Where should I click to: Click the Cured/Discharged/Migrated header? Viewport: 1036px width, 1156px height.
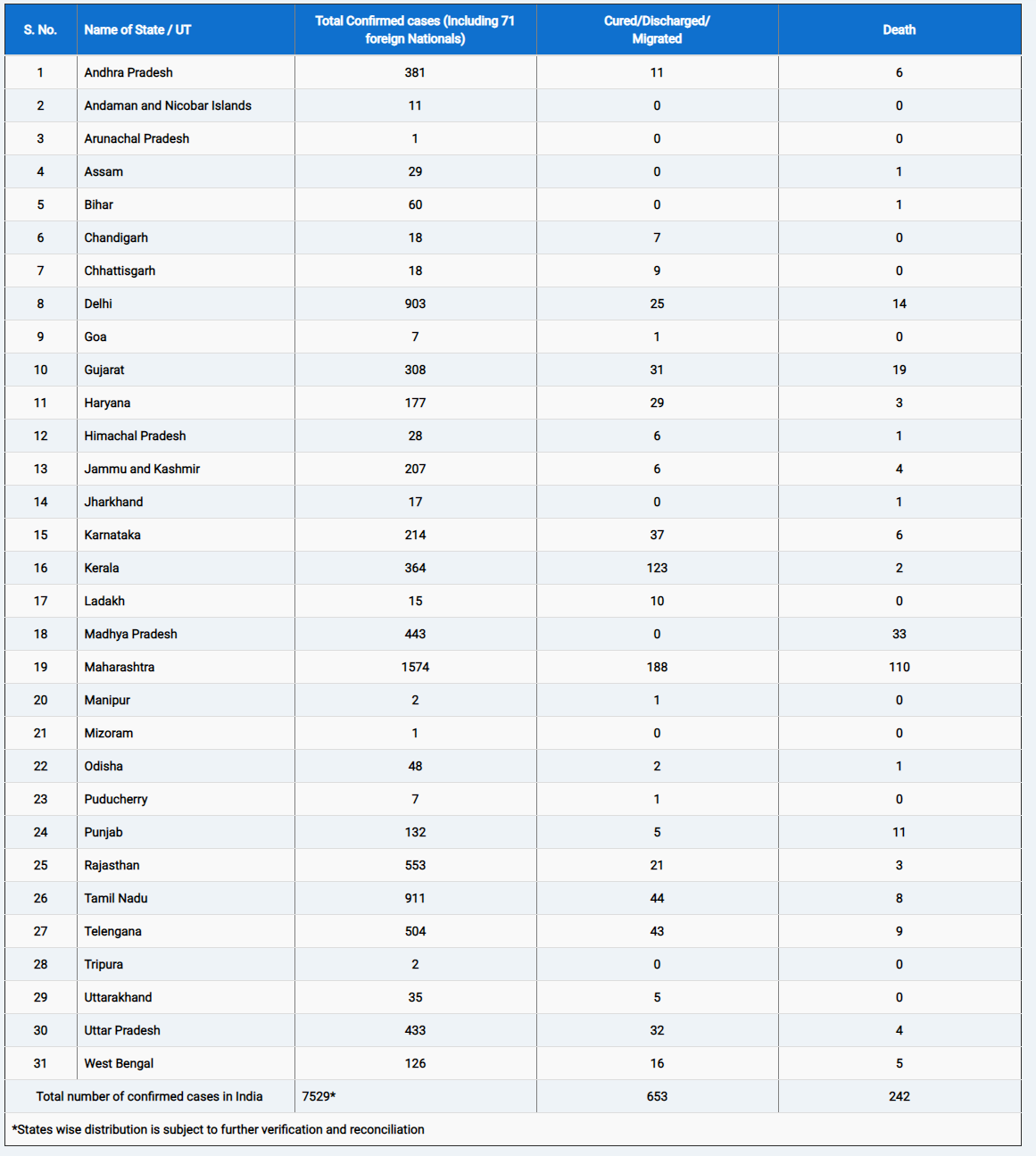[x=657, y=29]
